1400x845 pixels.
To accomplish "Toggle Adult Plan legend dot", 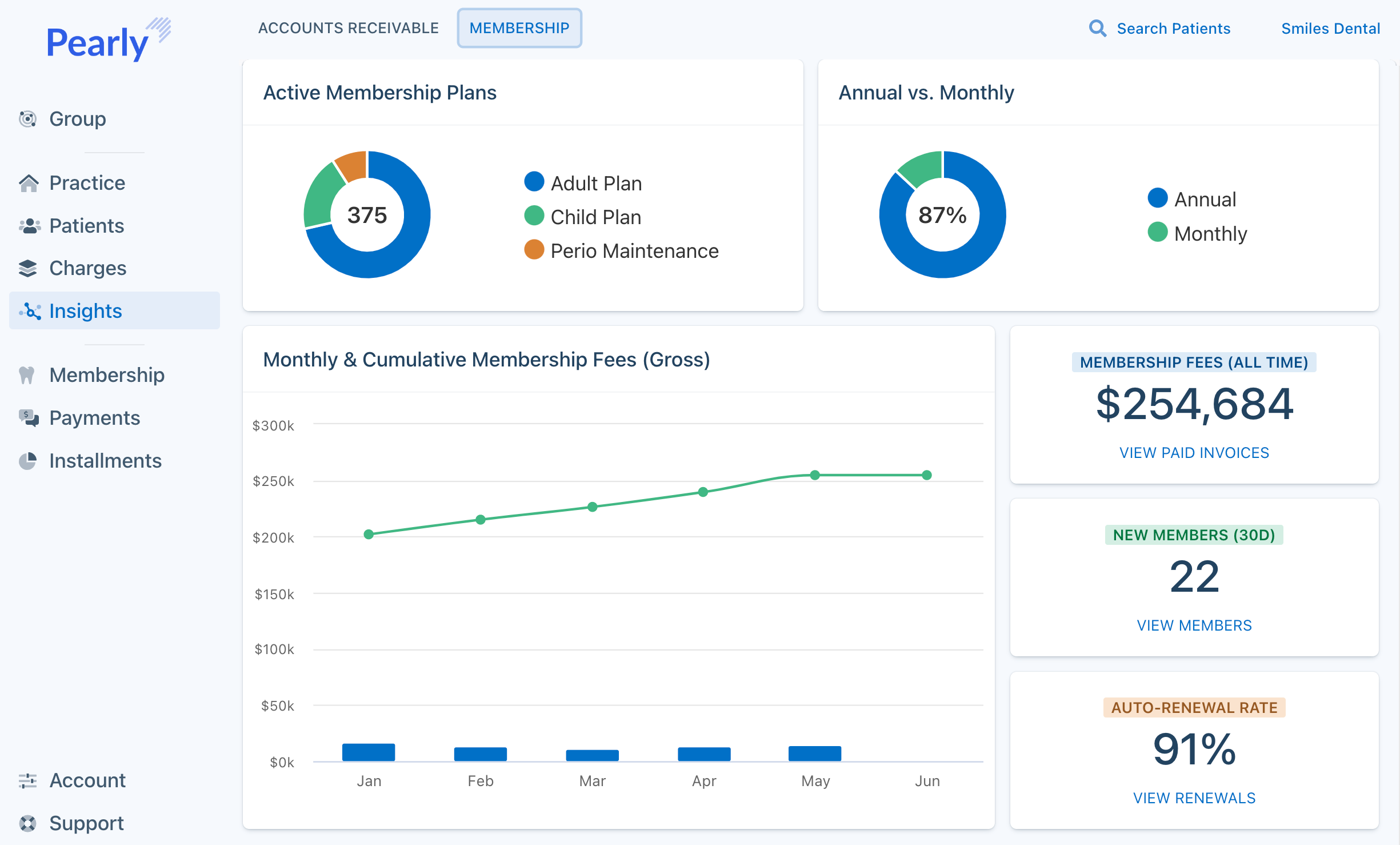I will tap(534, 182).
